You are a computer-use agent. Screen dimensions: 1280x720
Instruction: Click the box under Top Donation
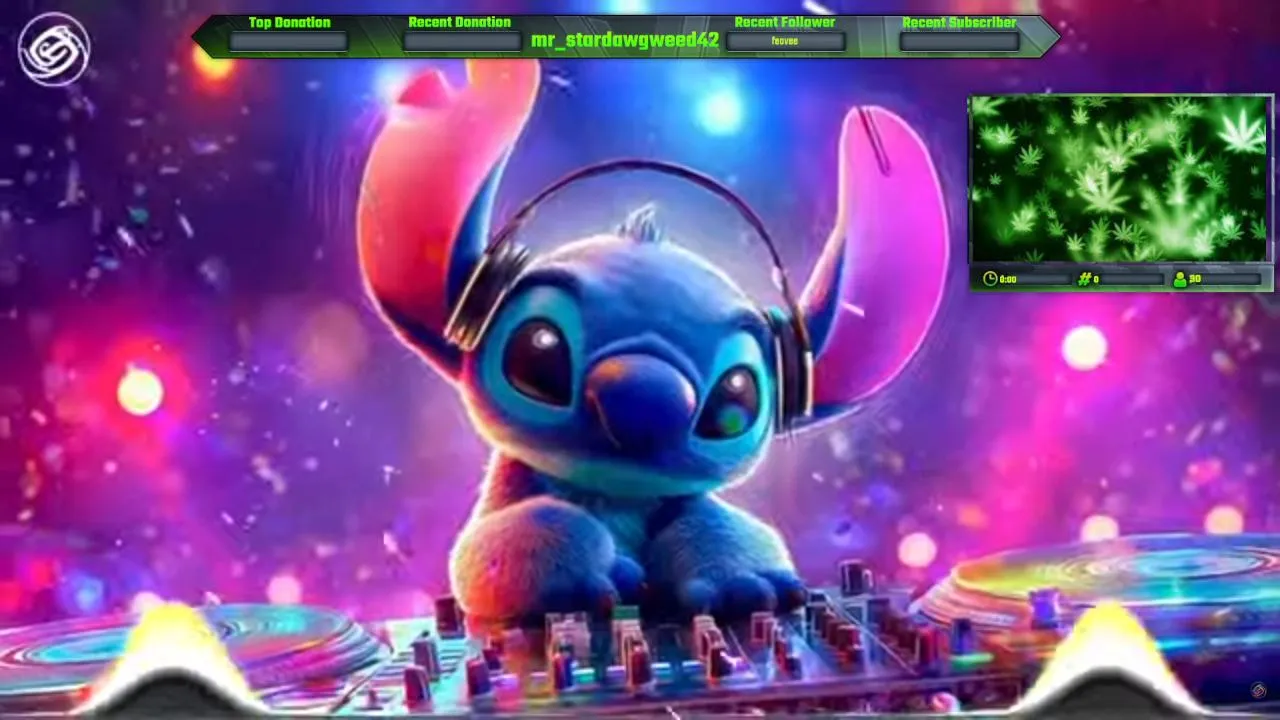(x=289, y=41)
